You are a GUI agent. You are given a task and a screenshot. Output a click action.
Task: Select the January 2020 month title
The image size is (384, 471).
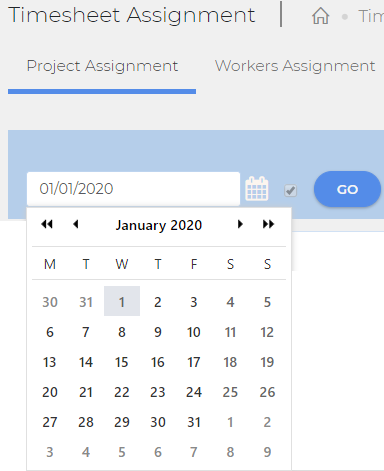coord(159,225)
